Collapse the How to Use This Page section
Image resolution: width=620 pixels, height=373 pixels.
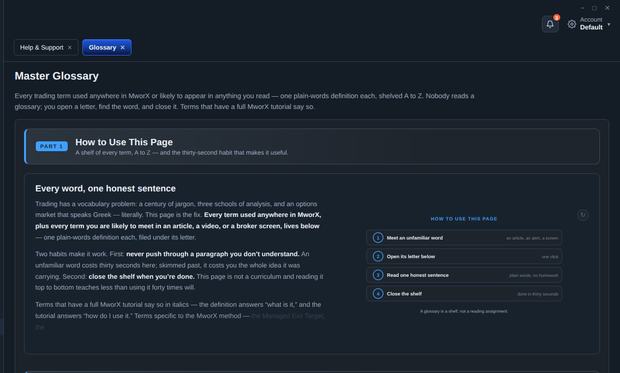312,146
